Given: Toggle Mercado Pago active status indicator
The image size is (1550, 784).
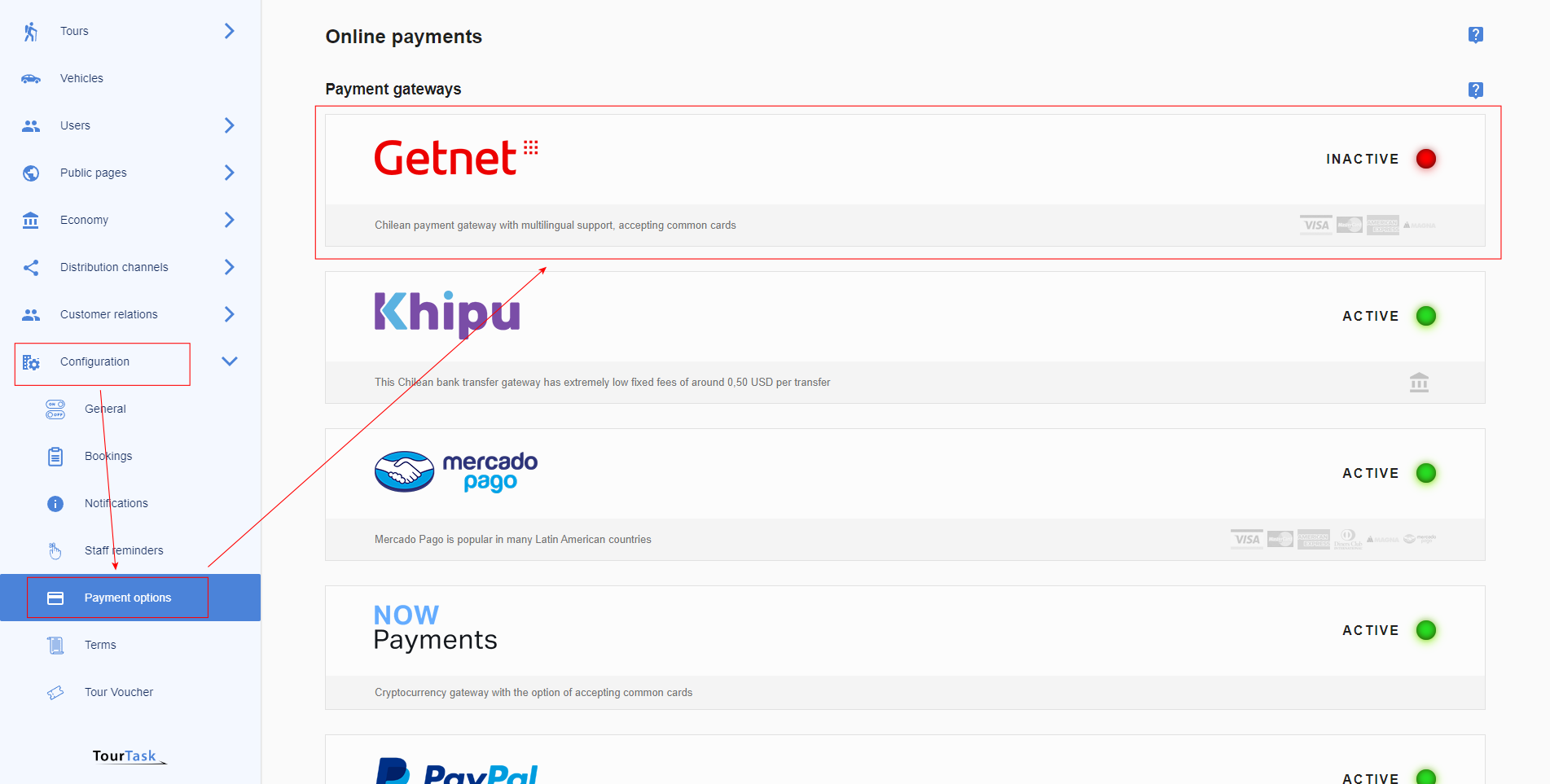Looking at the screenshot, I should 1425,473.
